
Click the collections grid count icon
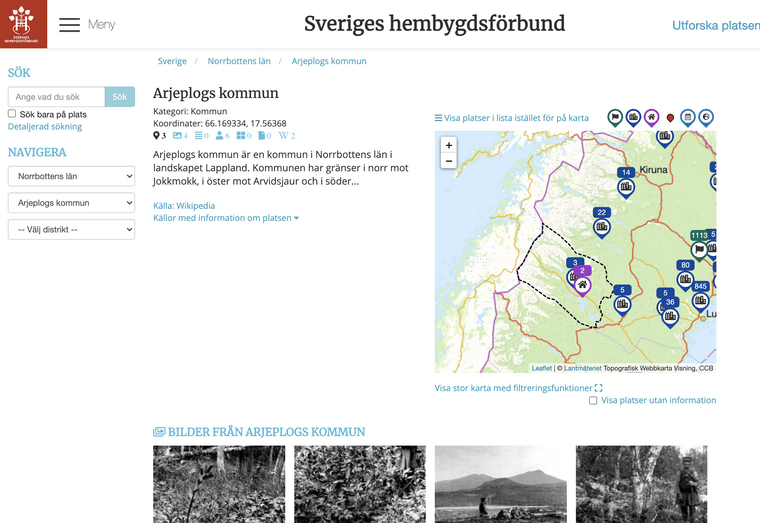click(x=240, y=136)
